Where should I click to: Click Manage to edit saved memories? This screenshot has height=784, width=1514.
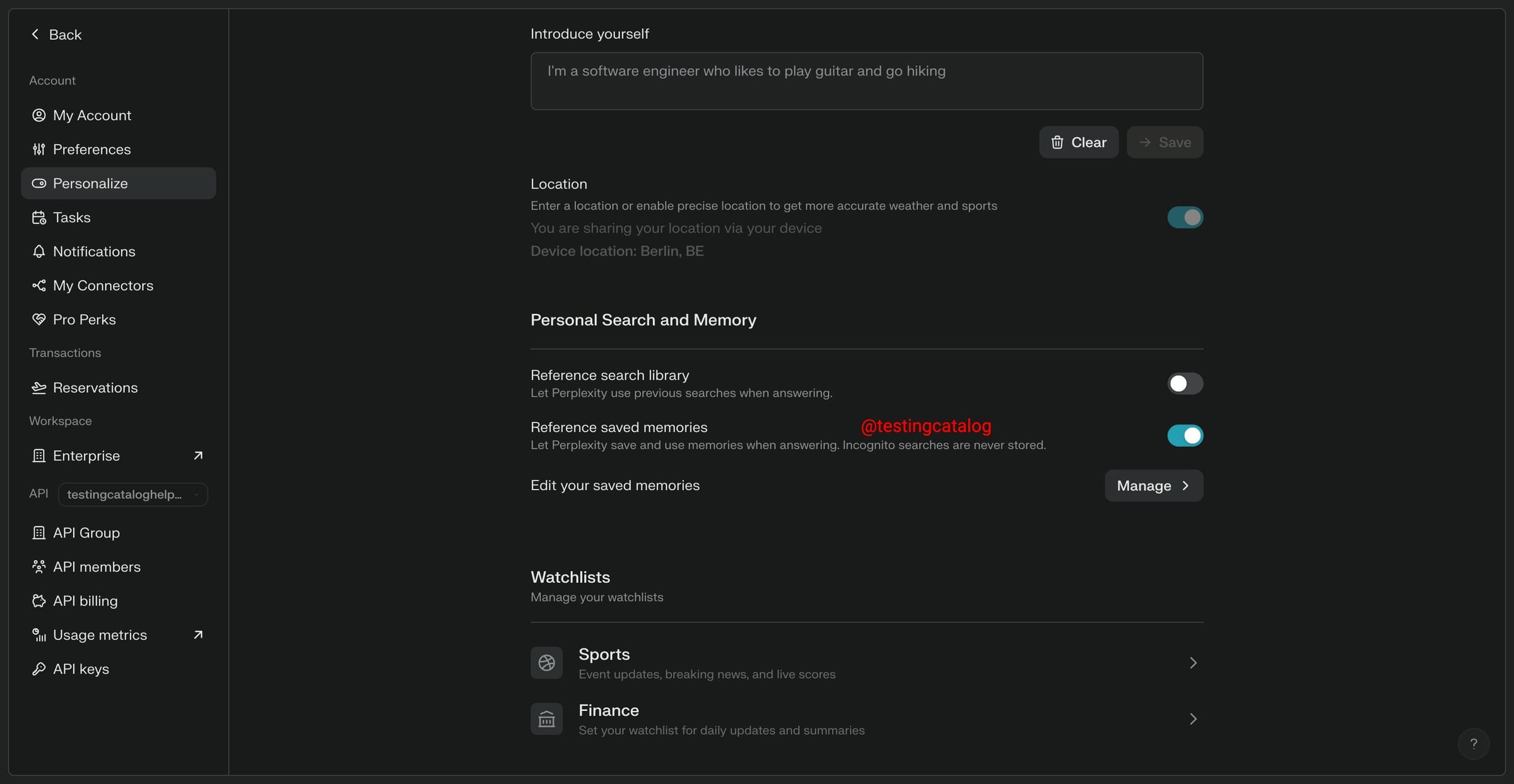1153,486
